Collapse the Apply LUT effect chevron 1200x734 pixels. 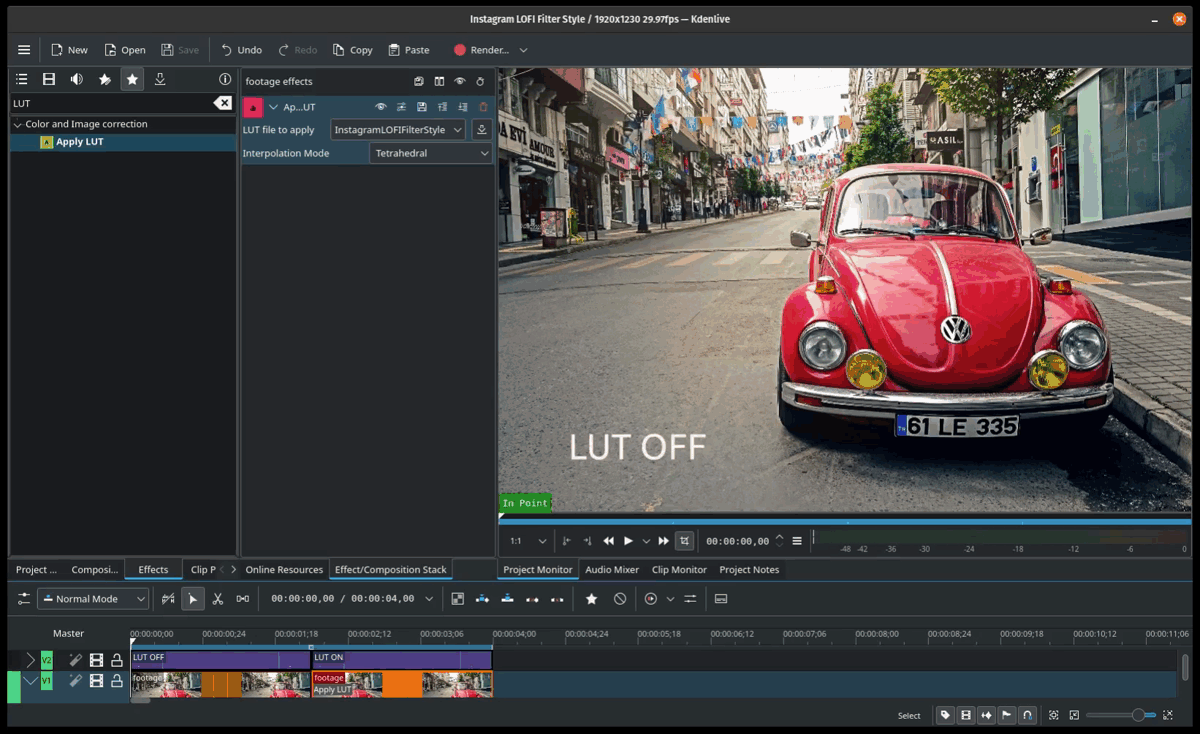point(273,107)
